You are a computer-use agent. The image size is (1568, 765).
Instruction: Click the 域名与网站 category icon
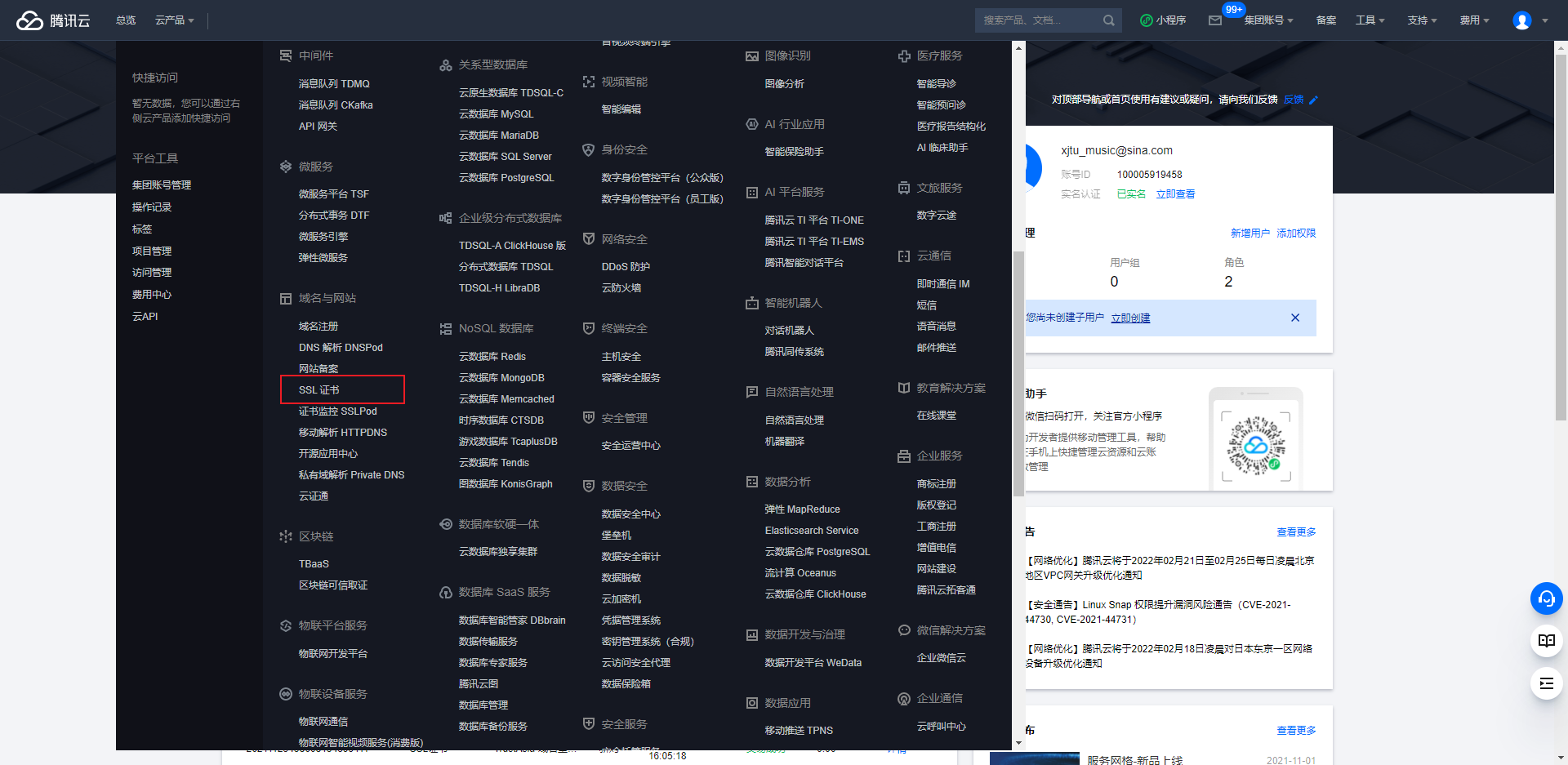[x=286, y=299]
